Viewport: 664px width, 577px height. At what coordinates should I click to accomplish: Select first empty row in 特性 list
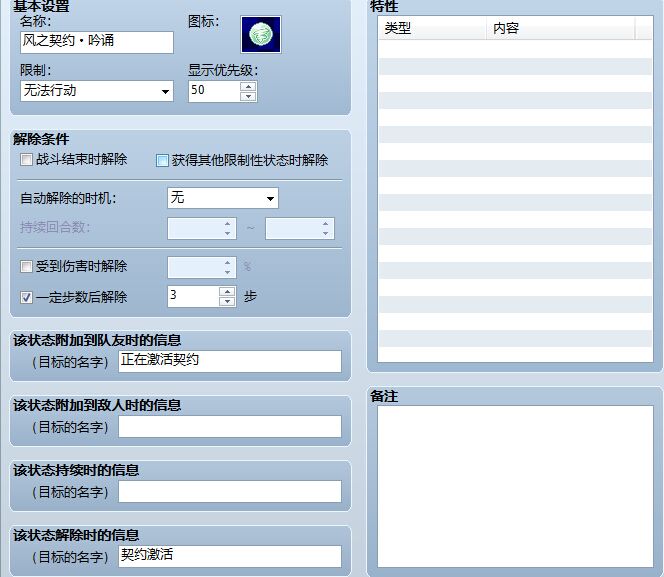coord(515,49)
